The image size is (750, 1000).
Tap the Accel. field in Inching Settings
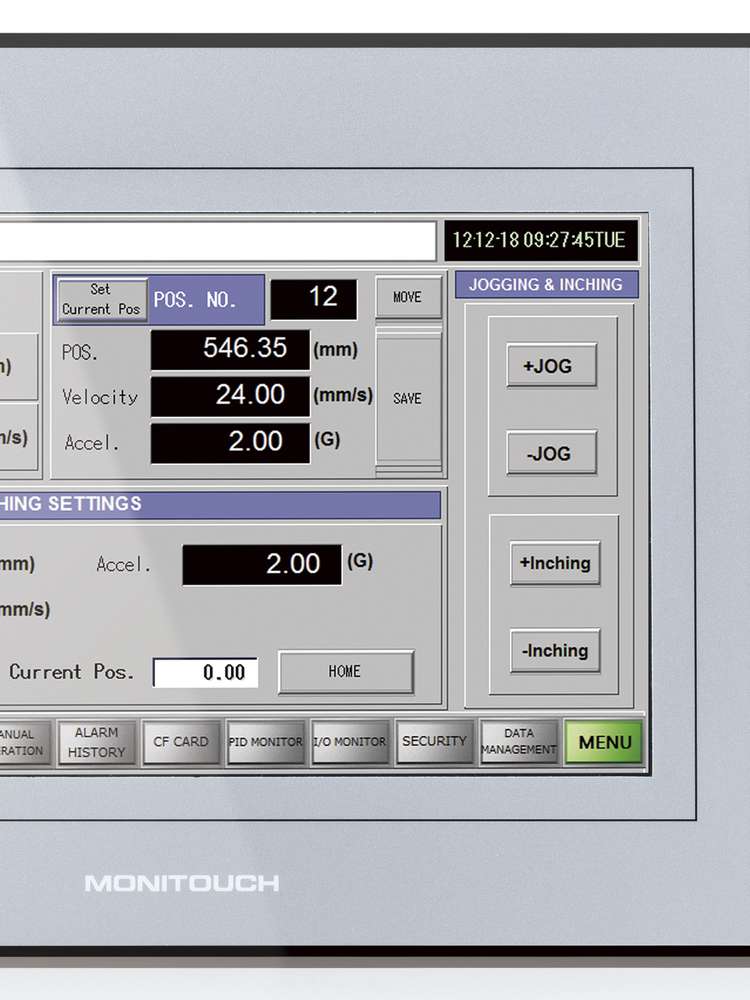click(262, 565)
